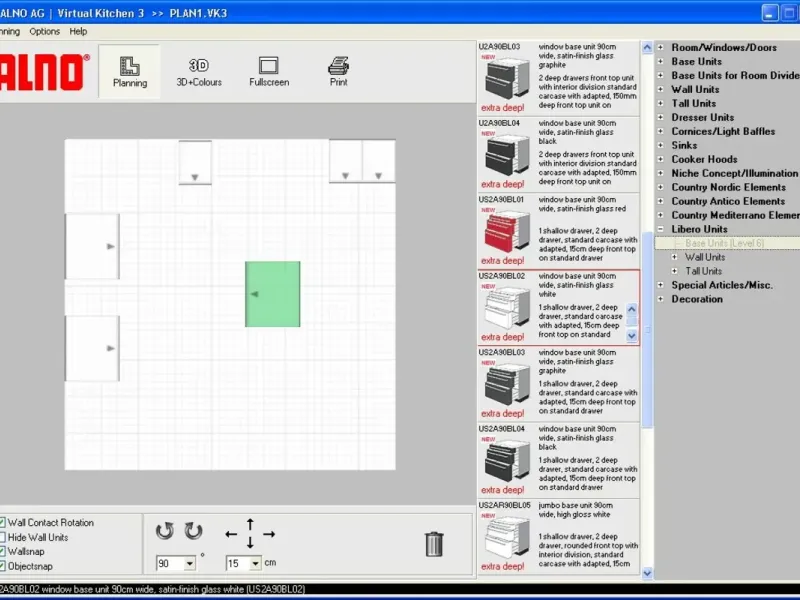Switch to Planning view

(130, 72)
